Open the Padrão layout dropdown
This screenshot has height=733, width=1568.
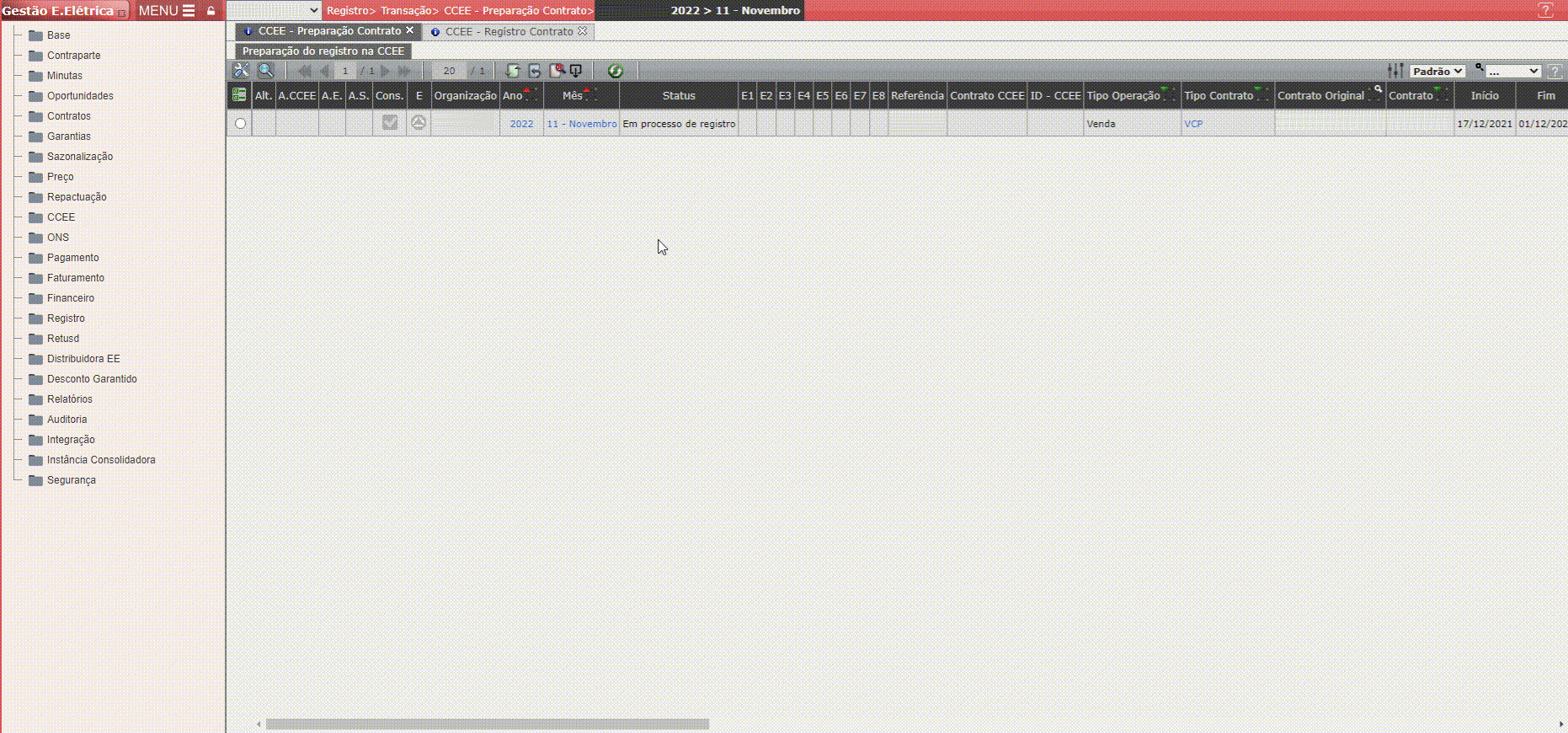point(1437,72)
